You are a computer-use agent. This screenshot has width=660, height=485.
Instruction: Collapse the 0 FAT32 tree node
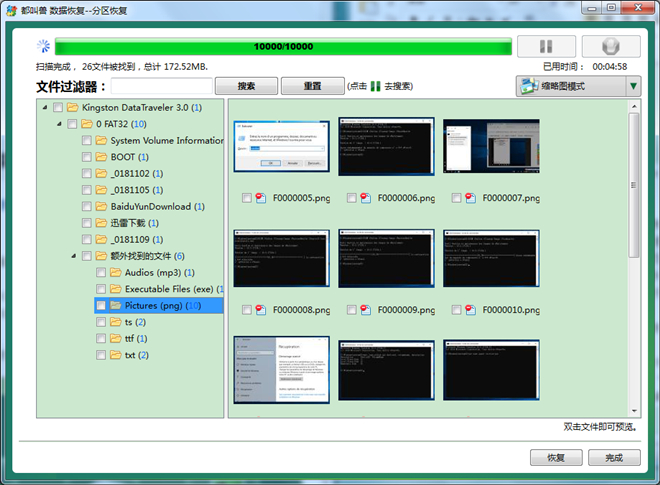[59, 125]
